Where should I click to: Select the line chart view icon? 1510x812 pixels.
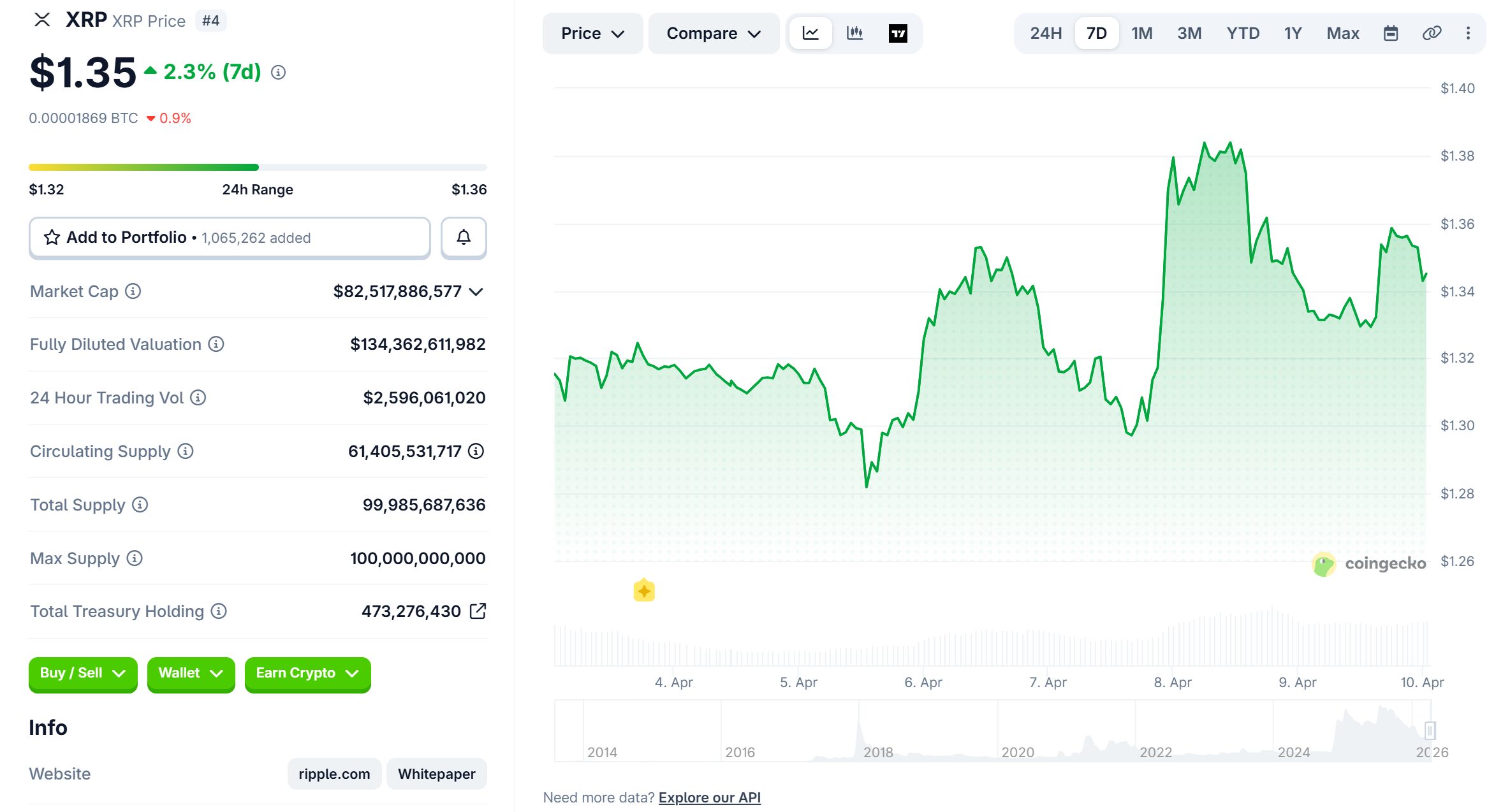click(810, 33)
